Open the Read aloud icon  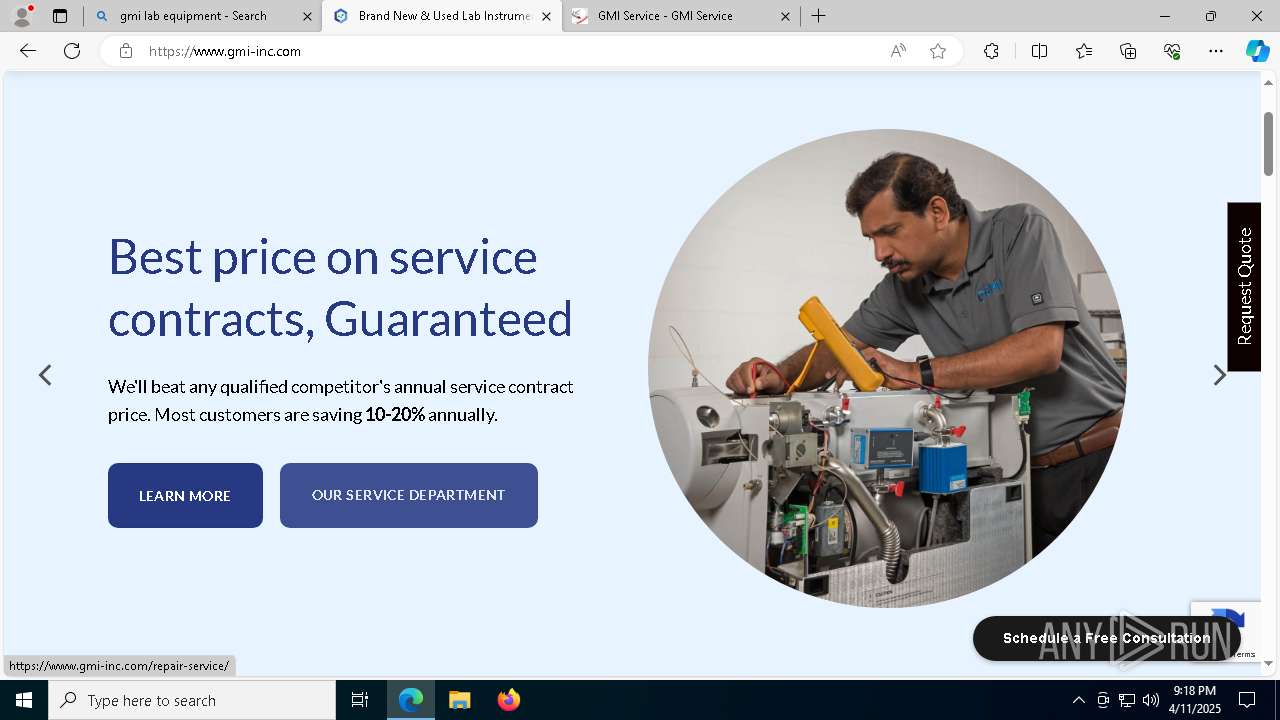tap(898, 51)
